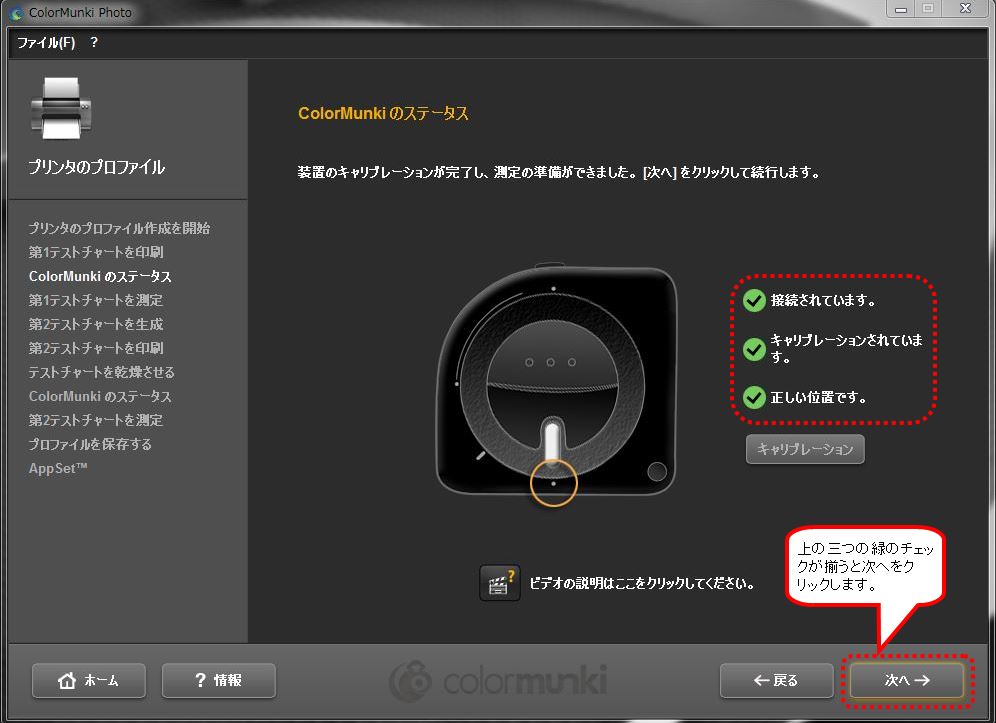Image resolution: width=996 pixels, height=723 pixels.
Task: Open the ファイル(F) menu
Action: (46, 43)
